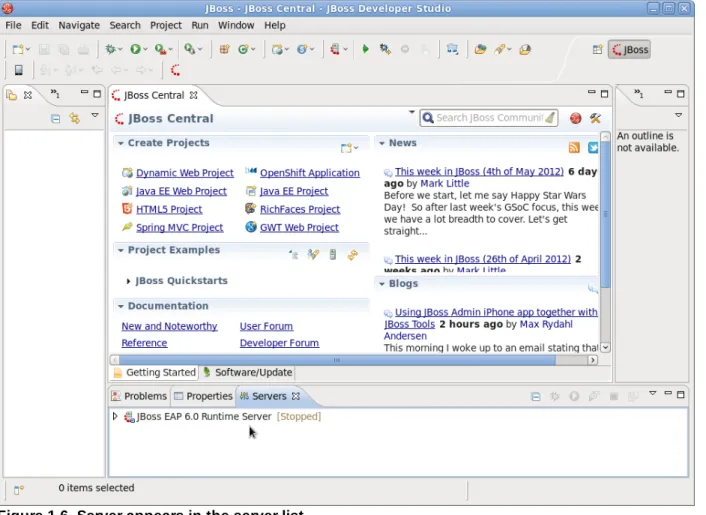
Task: Expand the JBoss Quickstarts tree
Action: [128, 281]
